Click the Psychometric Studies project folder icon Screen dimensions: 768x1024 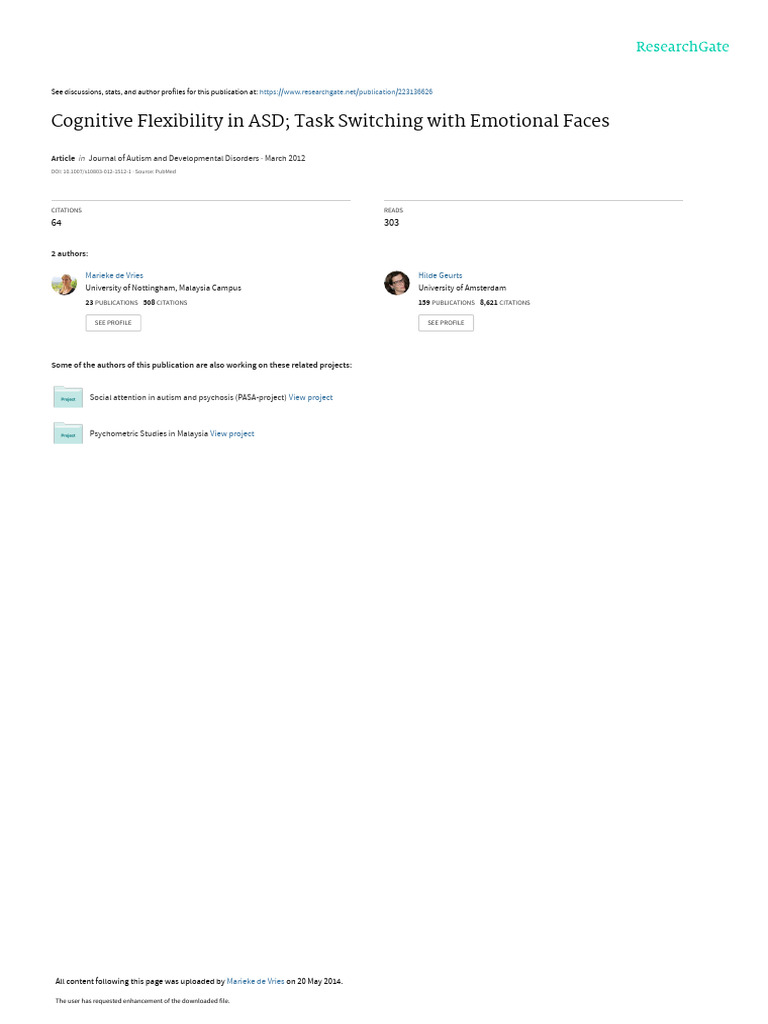tap(68, 433)
